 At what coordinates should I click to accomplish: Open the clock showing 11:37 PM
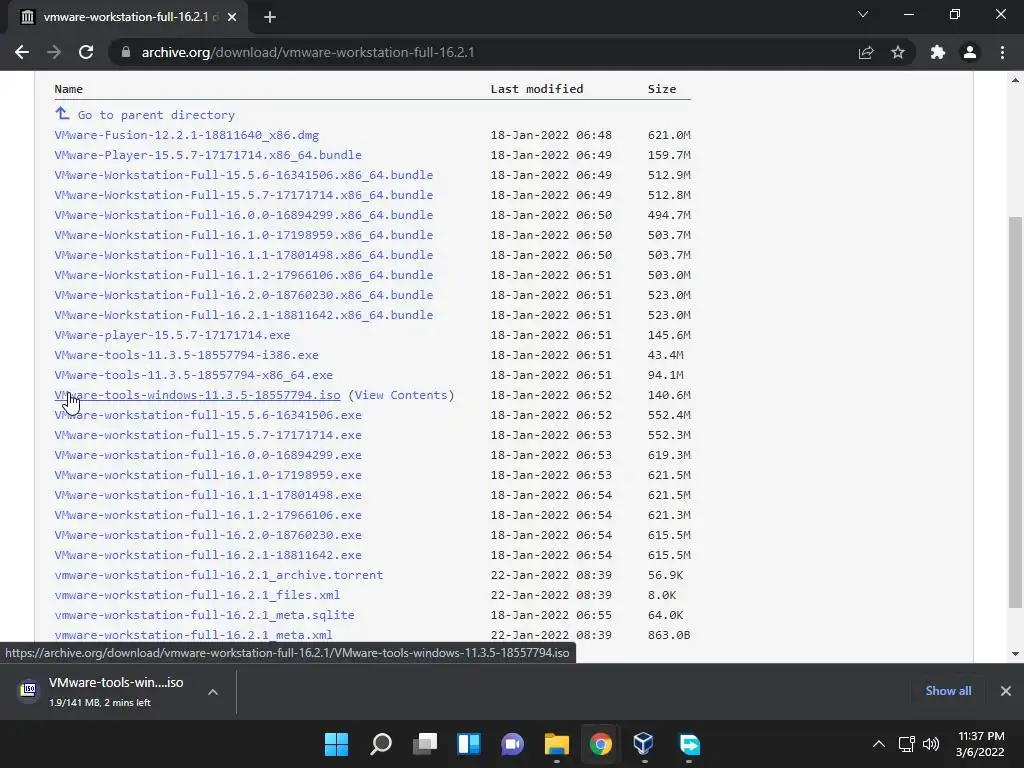(980, 744)
